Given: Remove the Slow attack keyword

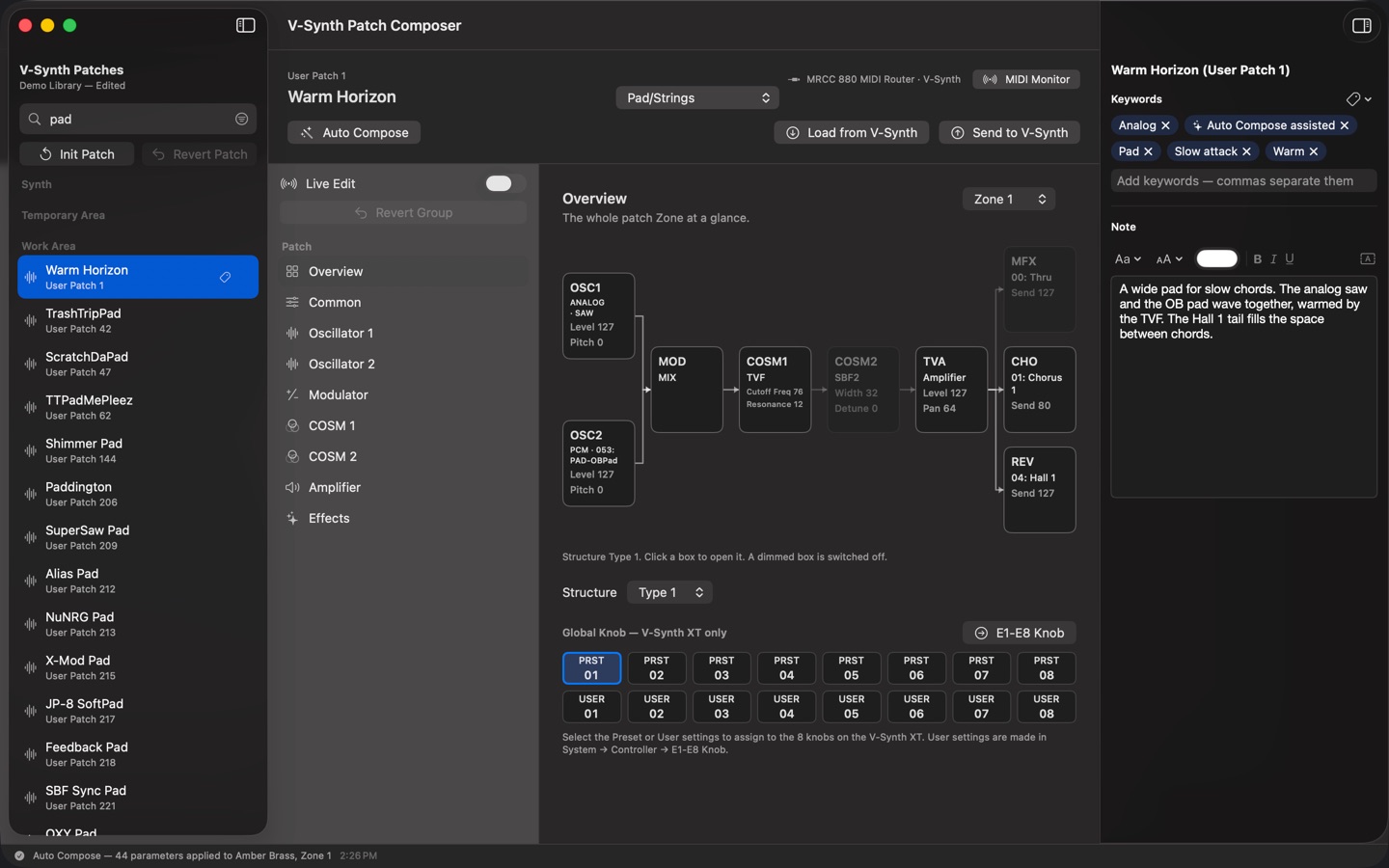Looking at the screenshot, I should 1246,151.
